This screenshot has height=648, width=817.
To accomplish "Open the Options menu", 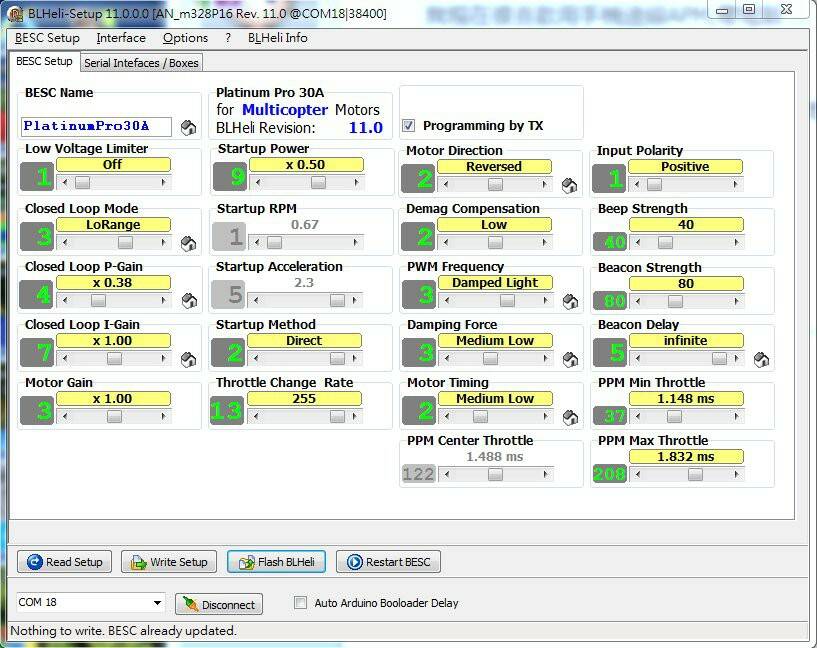I will (185, 38).
